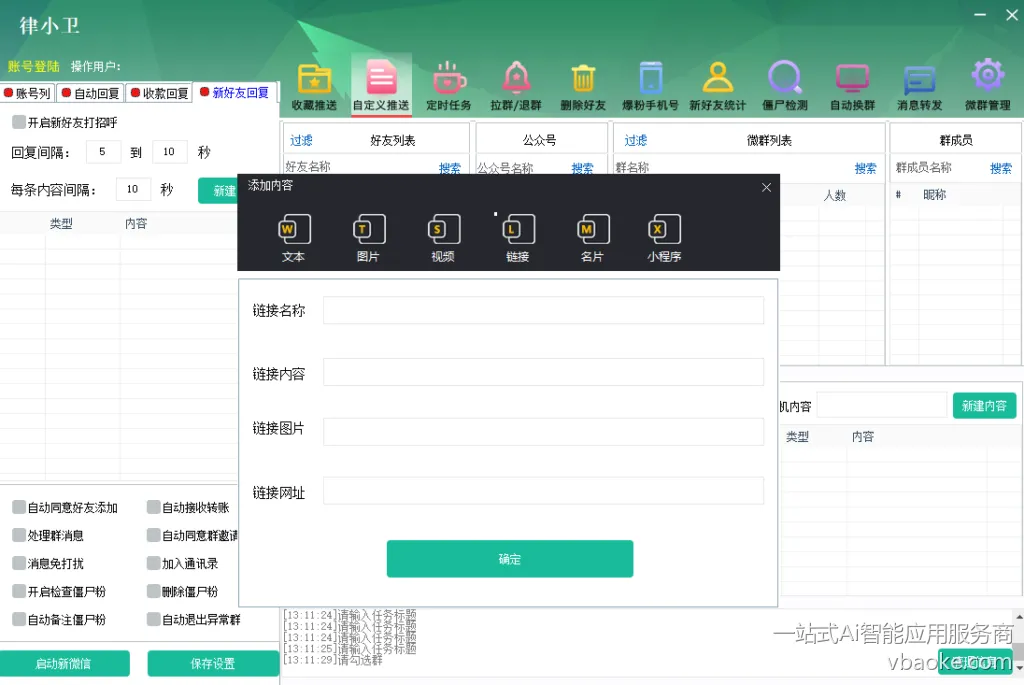The width and height of the screenshot is (1024, 685).
Task: Focus the 链接名称 input field
Action: coord(543,310)
